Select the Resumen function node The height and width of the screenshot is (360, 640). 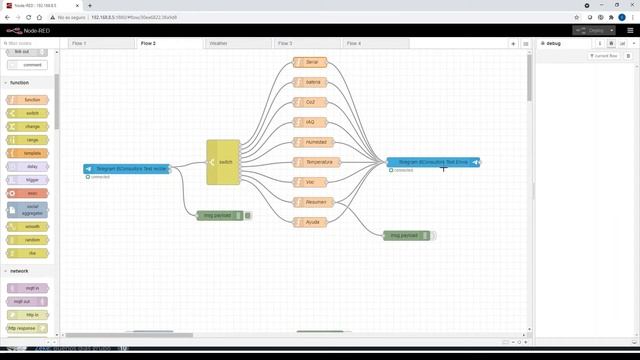click(x=313, y=202)
